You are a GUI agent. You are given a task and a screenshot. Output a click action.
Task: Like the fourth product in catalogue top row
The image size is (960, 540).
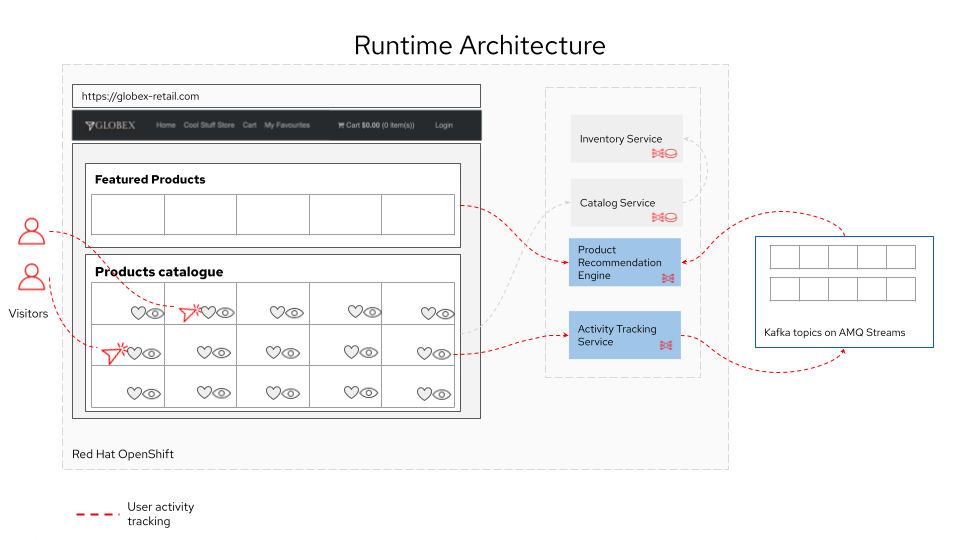355,312
